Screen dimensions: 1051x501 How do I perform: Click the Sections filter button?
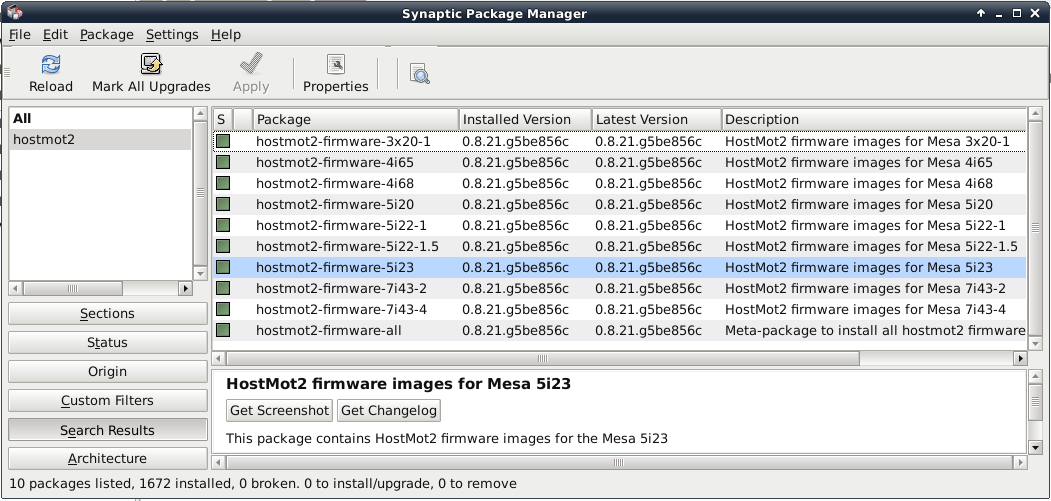(x=107, y=313)
